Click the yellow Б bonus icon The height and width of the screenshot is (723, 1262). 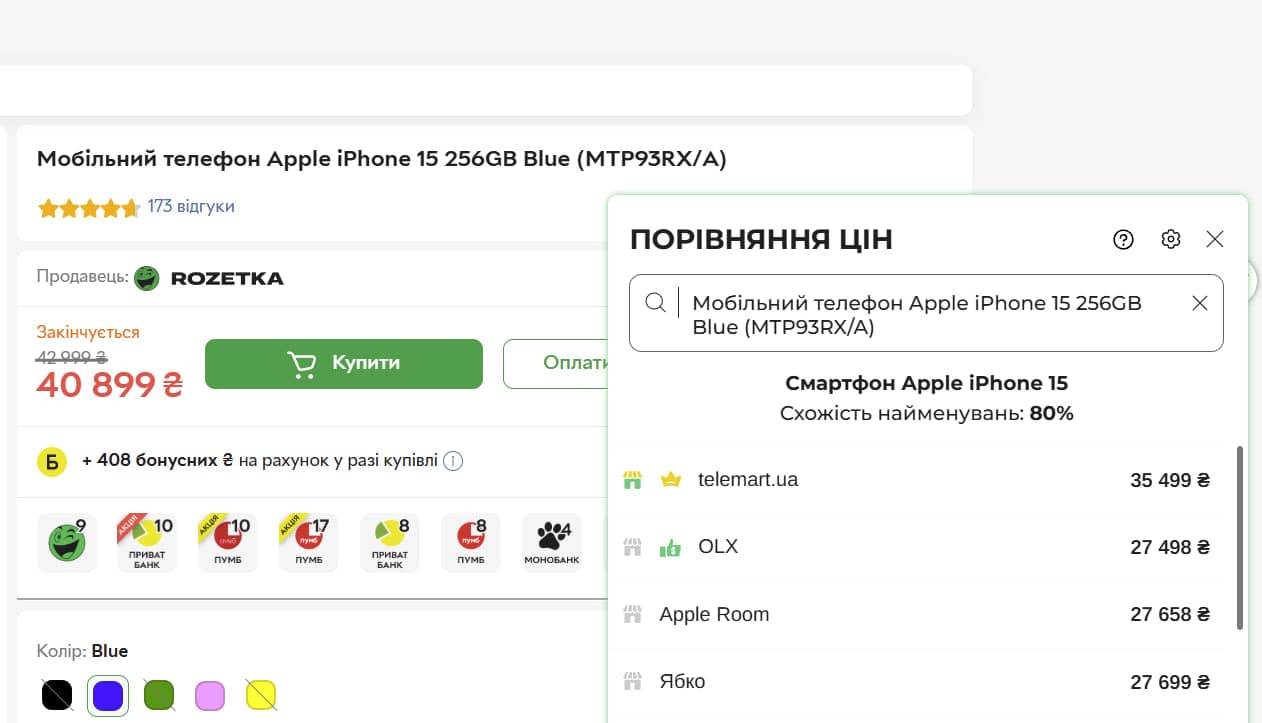(x=51, y=461)
